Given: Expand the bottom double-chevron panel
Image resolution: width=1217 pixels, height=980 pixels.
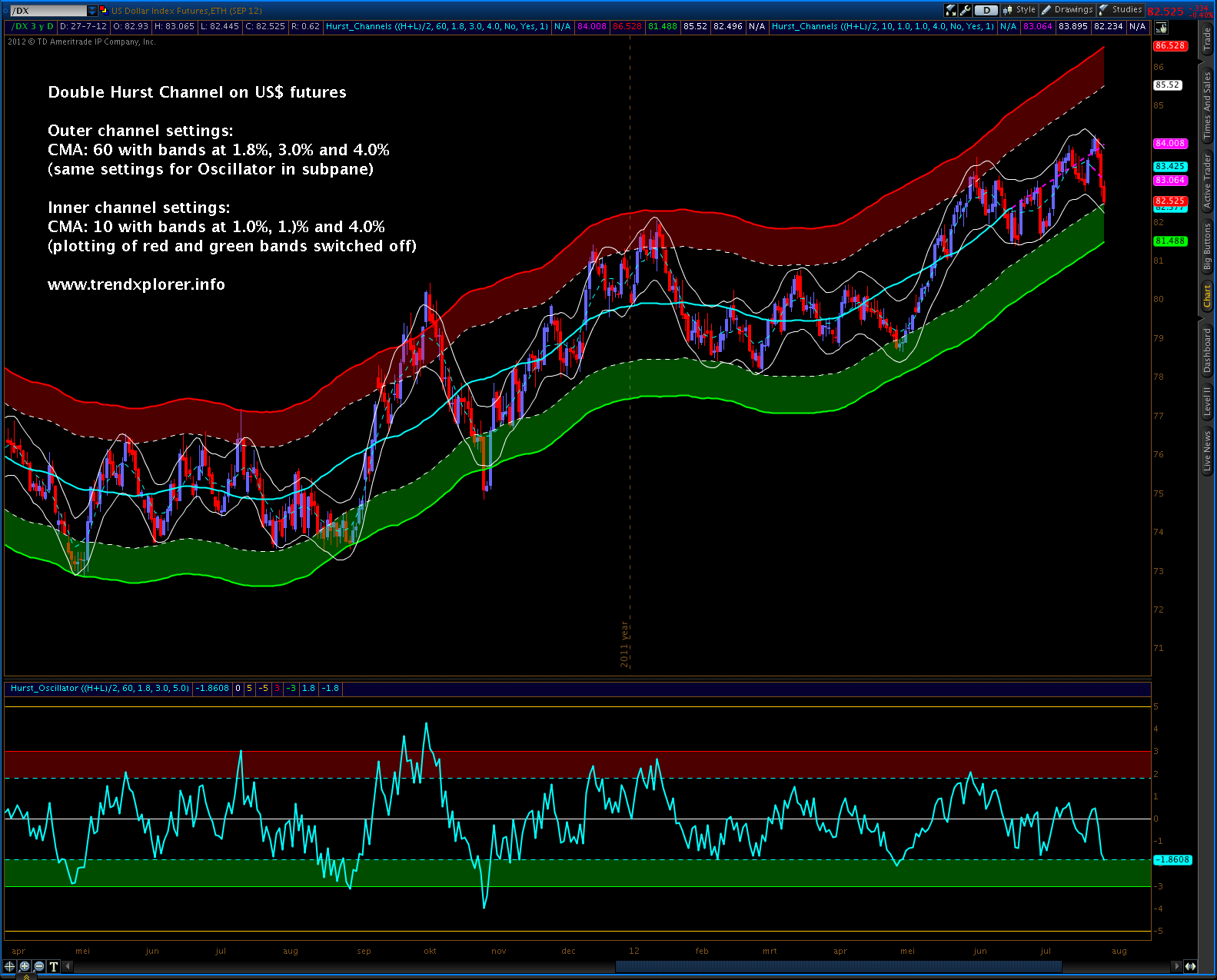Looking at the screenshot, I should [26, 976].
